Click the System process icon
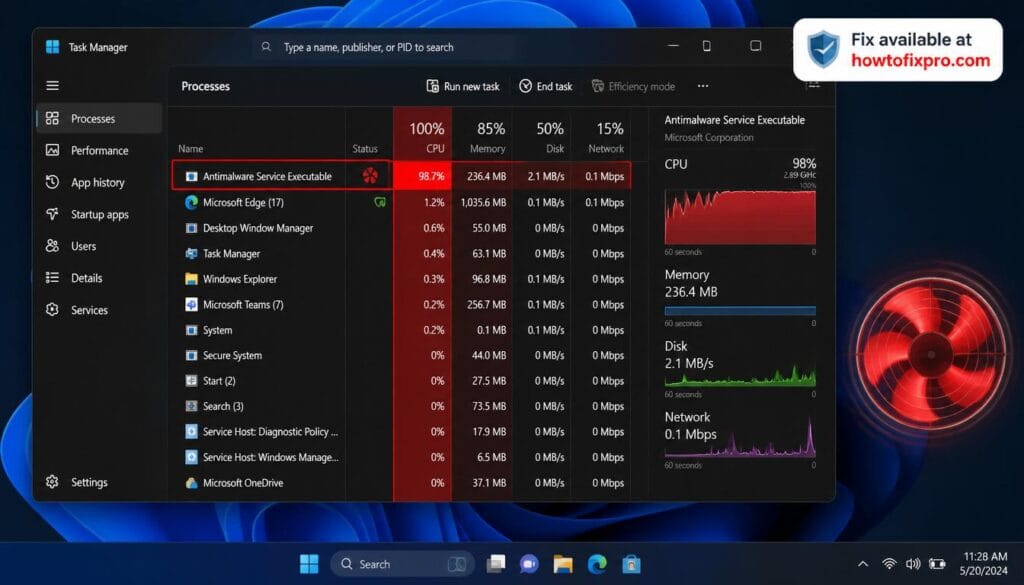 click(191, 330)
